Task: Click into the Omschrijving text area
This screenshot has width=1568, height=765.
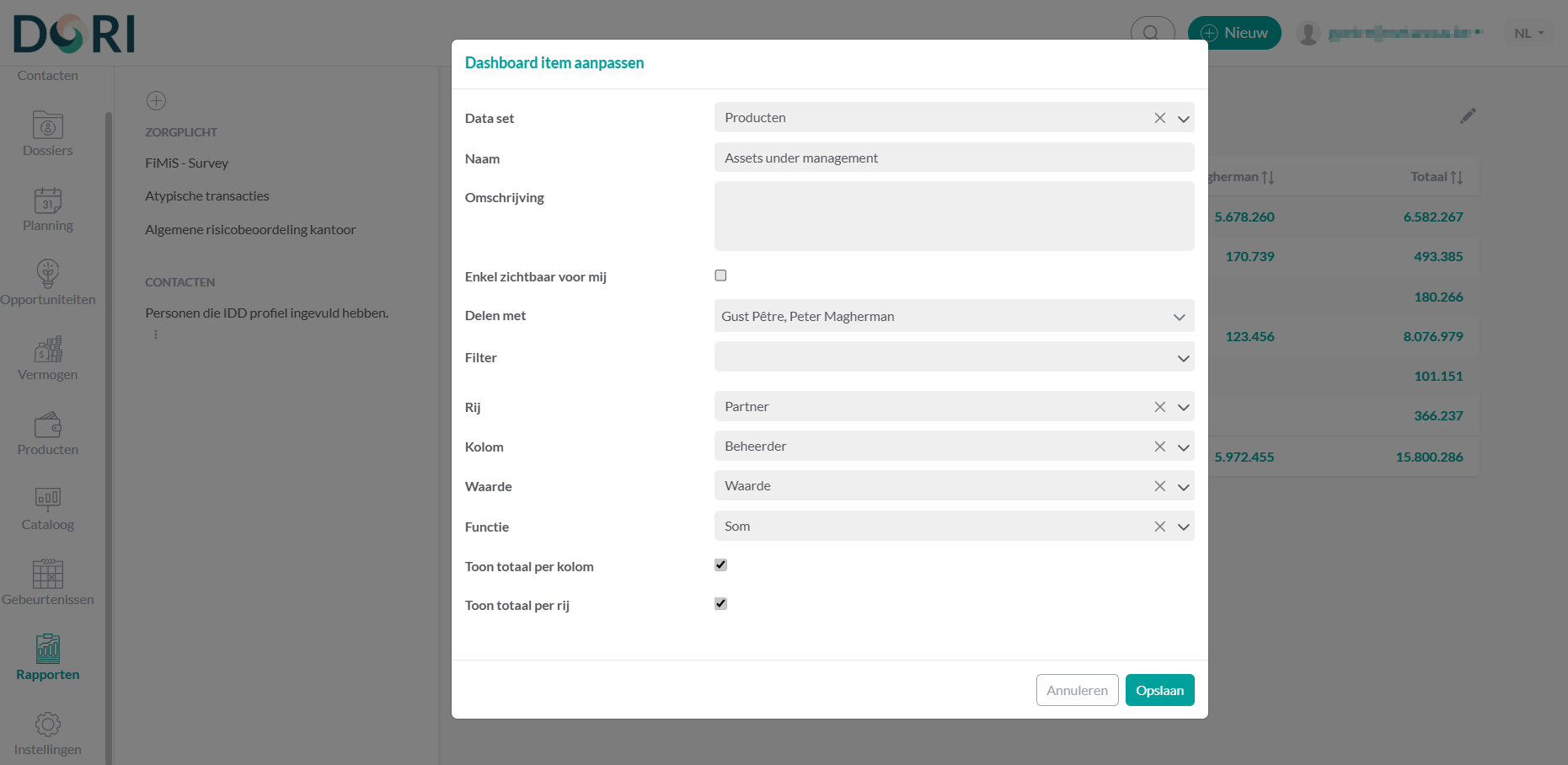Action: click(954, 217)
